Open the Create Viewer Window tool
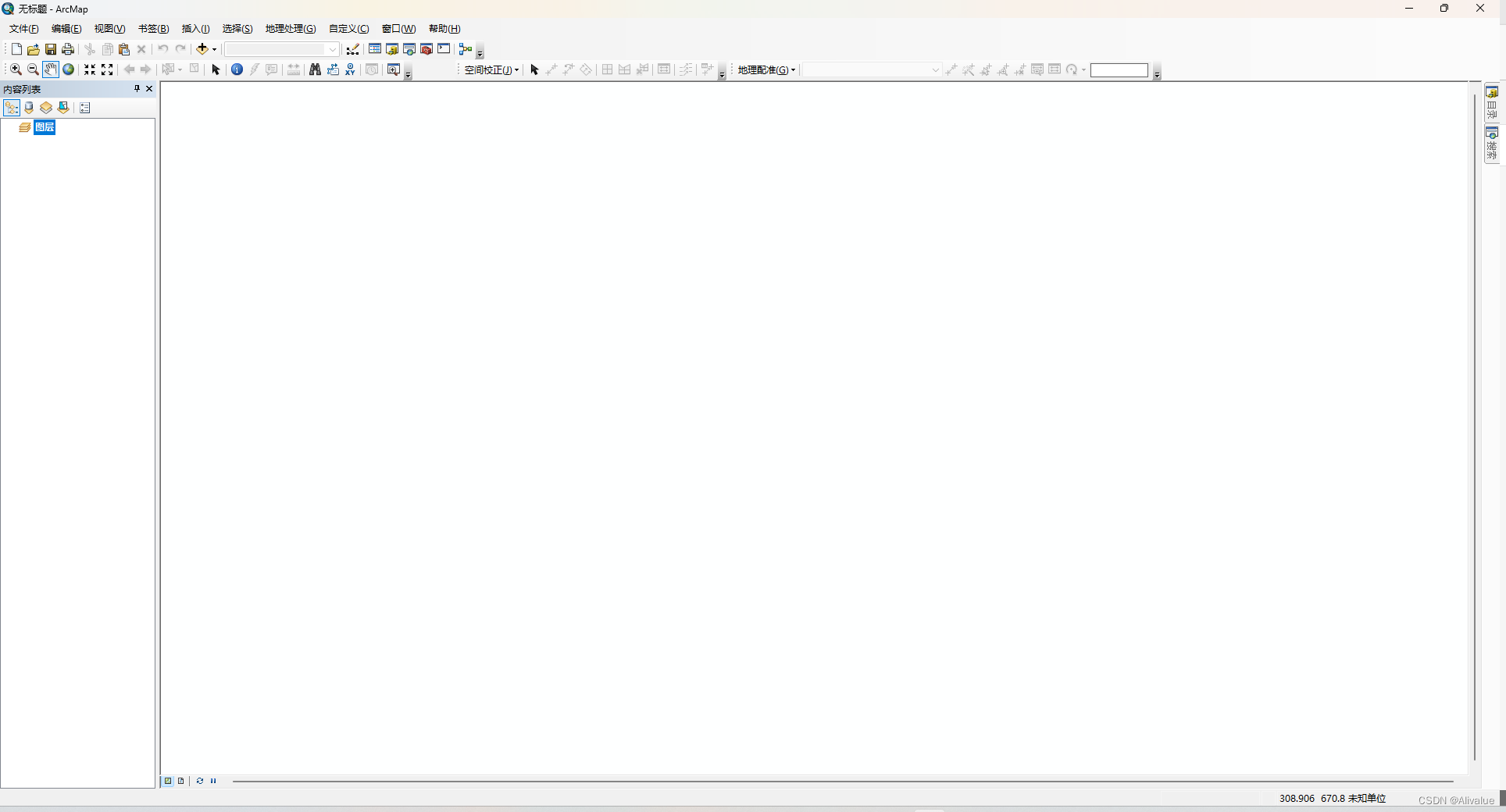 click(x=394, y=69)
